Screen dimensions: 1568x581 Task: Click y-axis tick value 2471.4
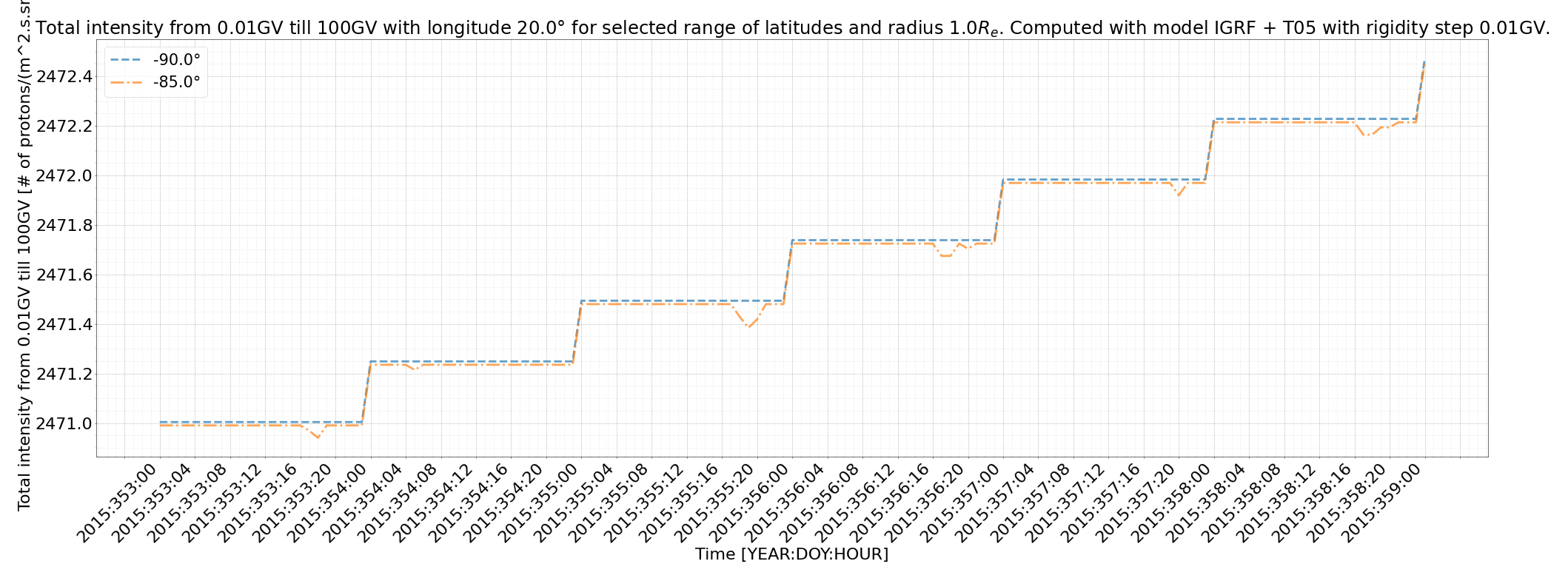[x=64, y=324]
